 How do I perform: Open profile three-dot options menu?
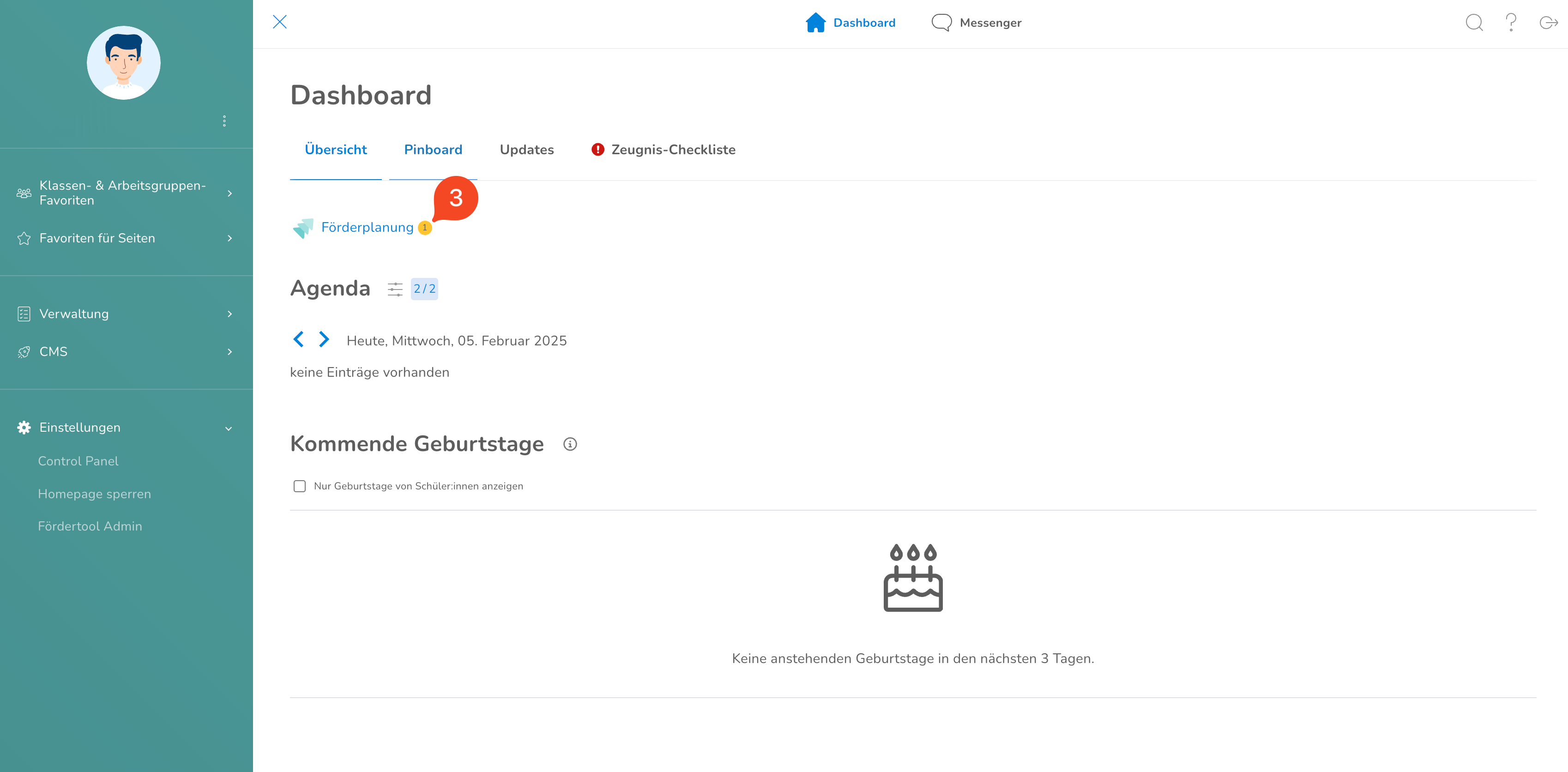click(x=224, y=121)
